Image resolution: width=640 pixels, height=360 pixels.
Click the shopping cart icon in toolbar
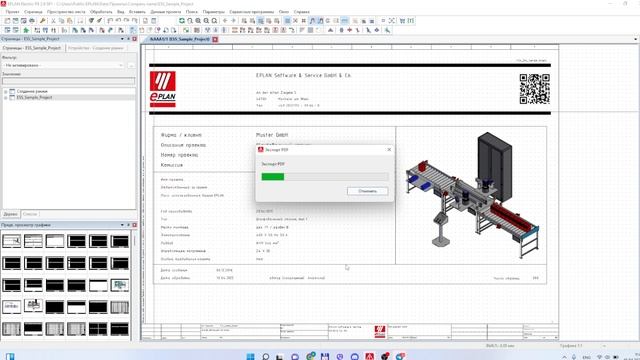[x=402, y=21]
